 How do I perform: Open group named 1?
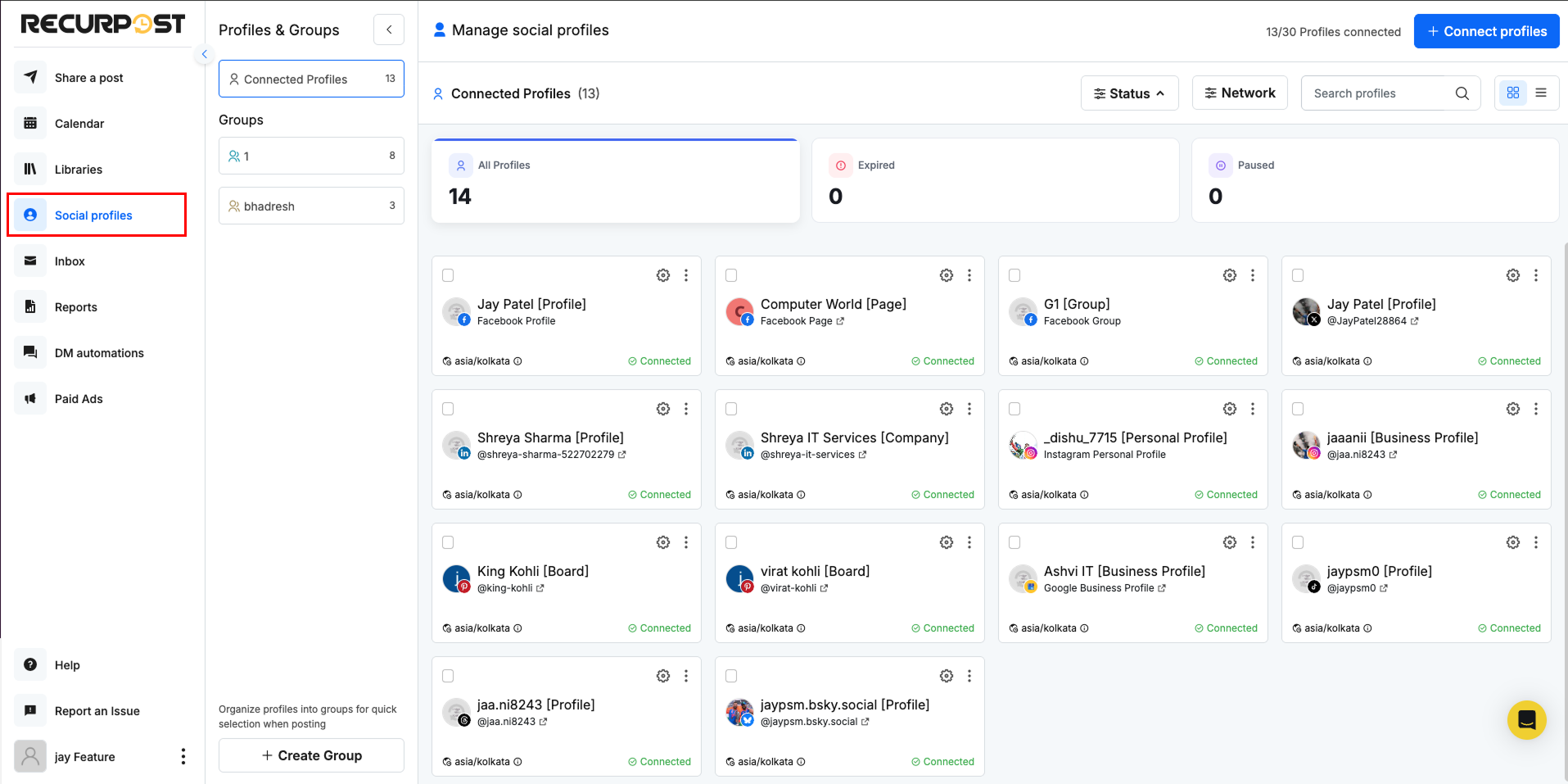click(311, 156)
